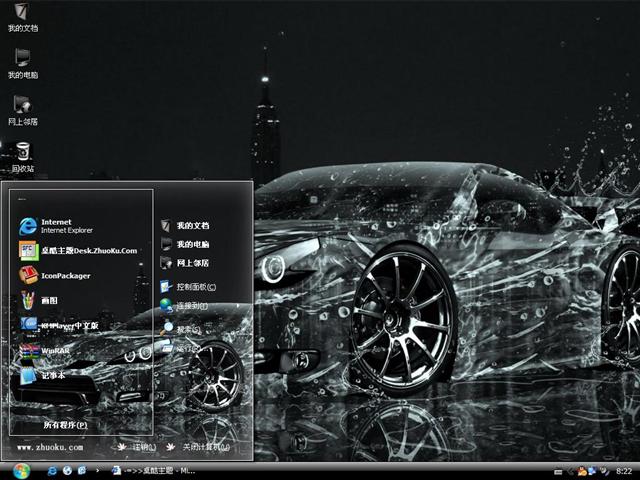Screen dimensions: 640x480
Task: Click 注销(L) log off button
Action: (x=137, y=447)
